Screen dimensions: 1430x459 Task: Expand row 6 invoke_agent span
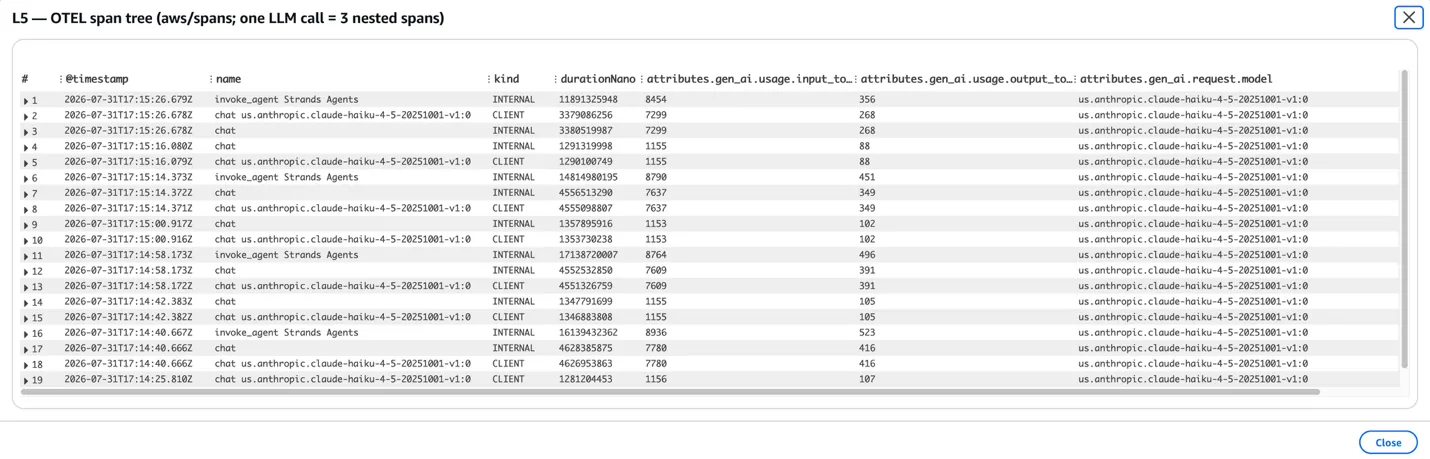tap(26, 178)
